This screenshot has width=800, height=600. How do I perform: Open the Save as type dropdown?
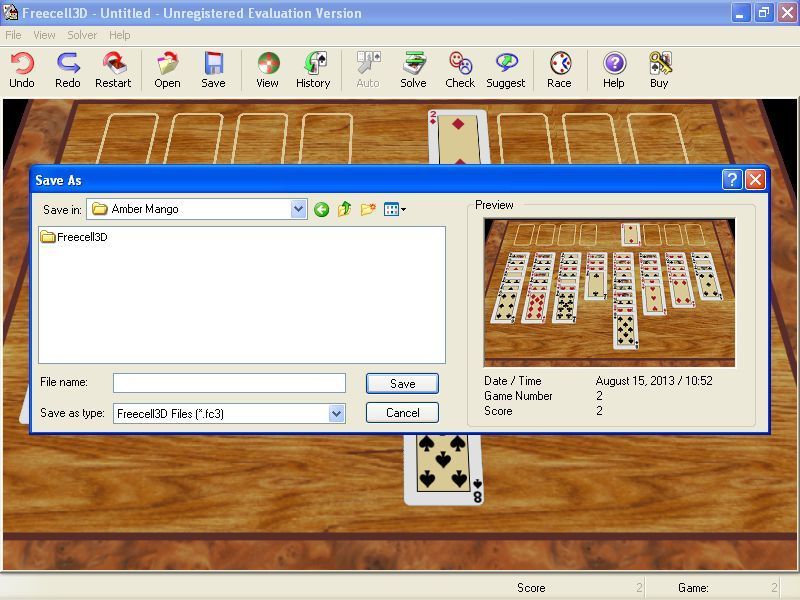tap(336, 413)
